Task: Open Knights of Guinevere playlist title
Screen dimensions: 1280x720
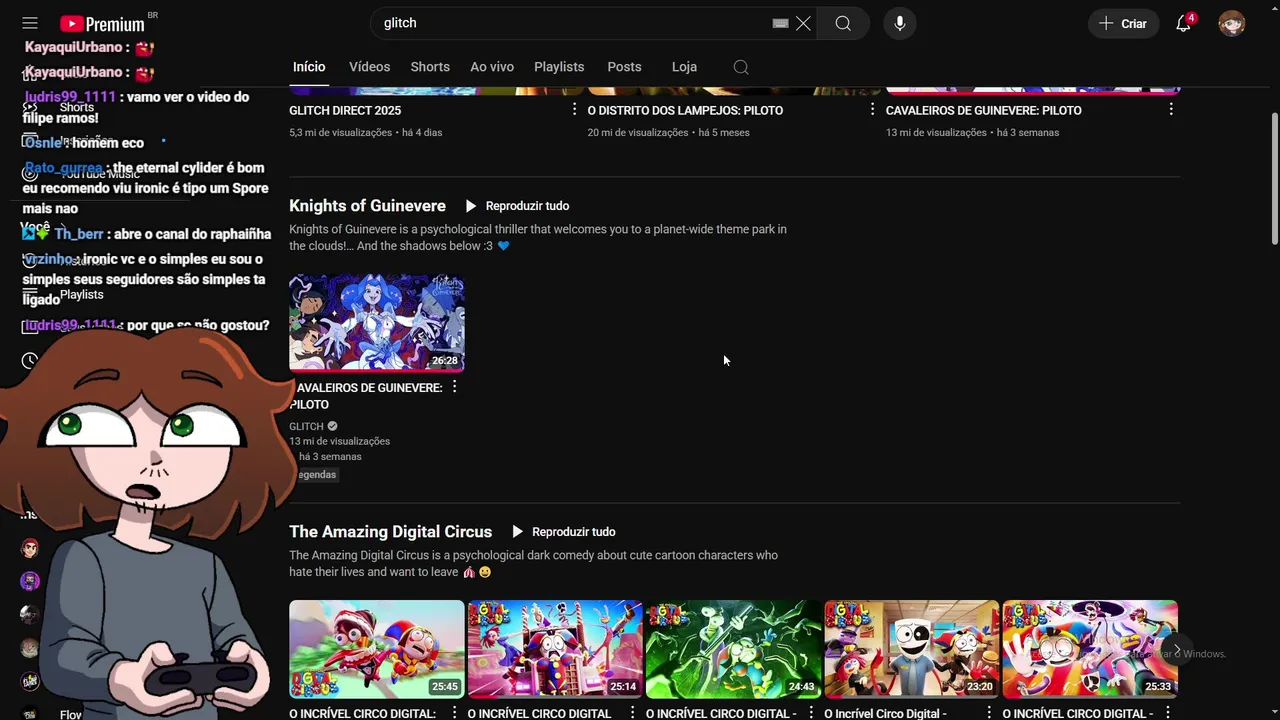Action: pos(367,206)
